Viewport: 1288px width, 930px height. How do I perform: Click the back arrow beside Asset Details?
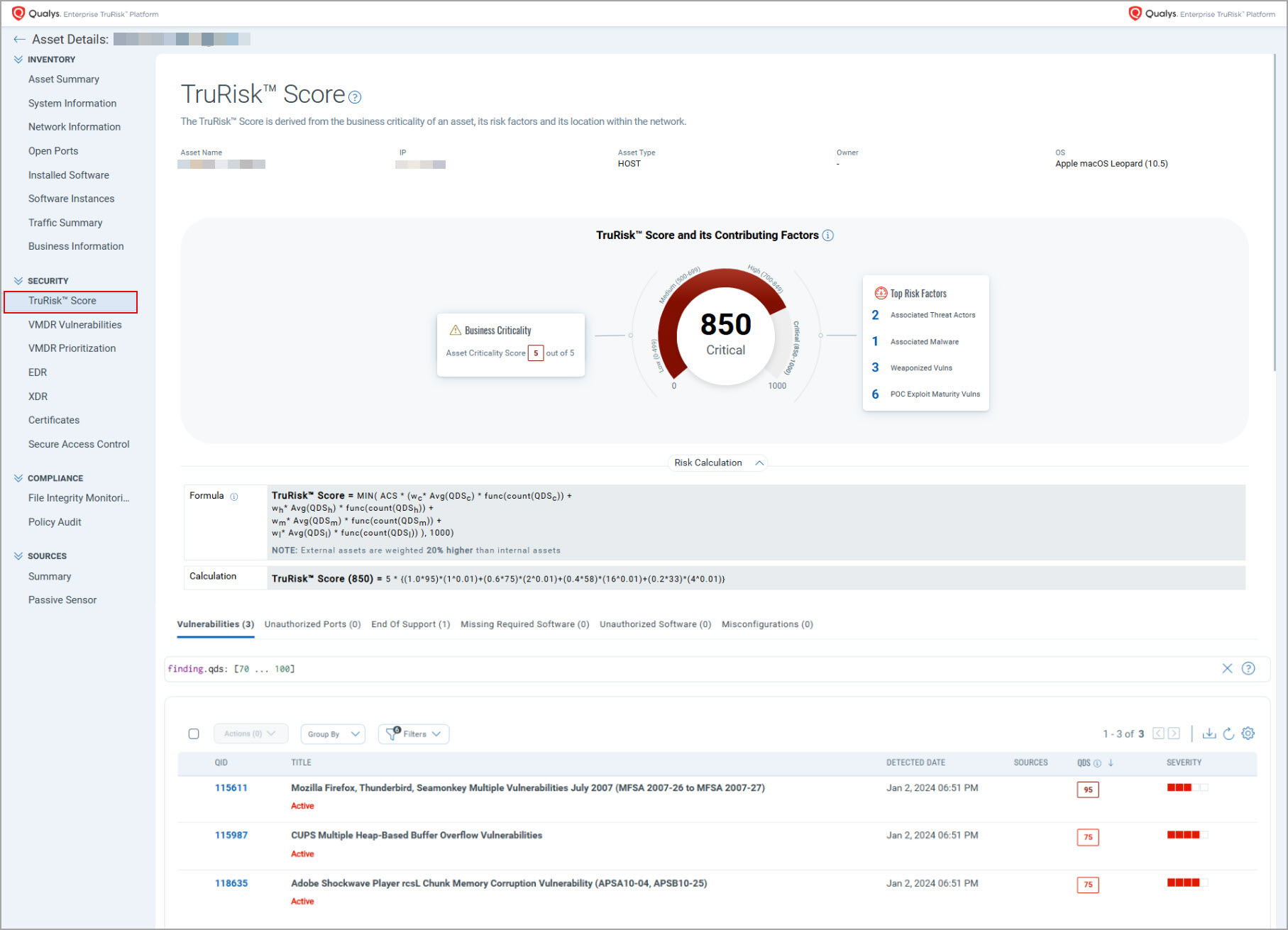(x=19, y=40)
